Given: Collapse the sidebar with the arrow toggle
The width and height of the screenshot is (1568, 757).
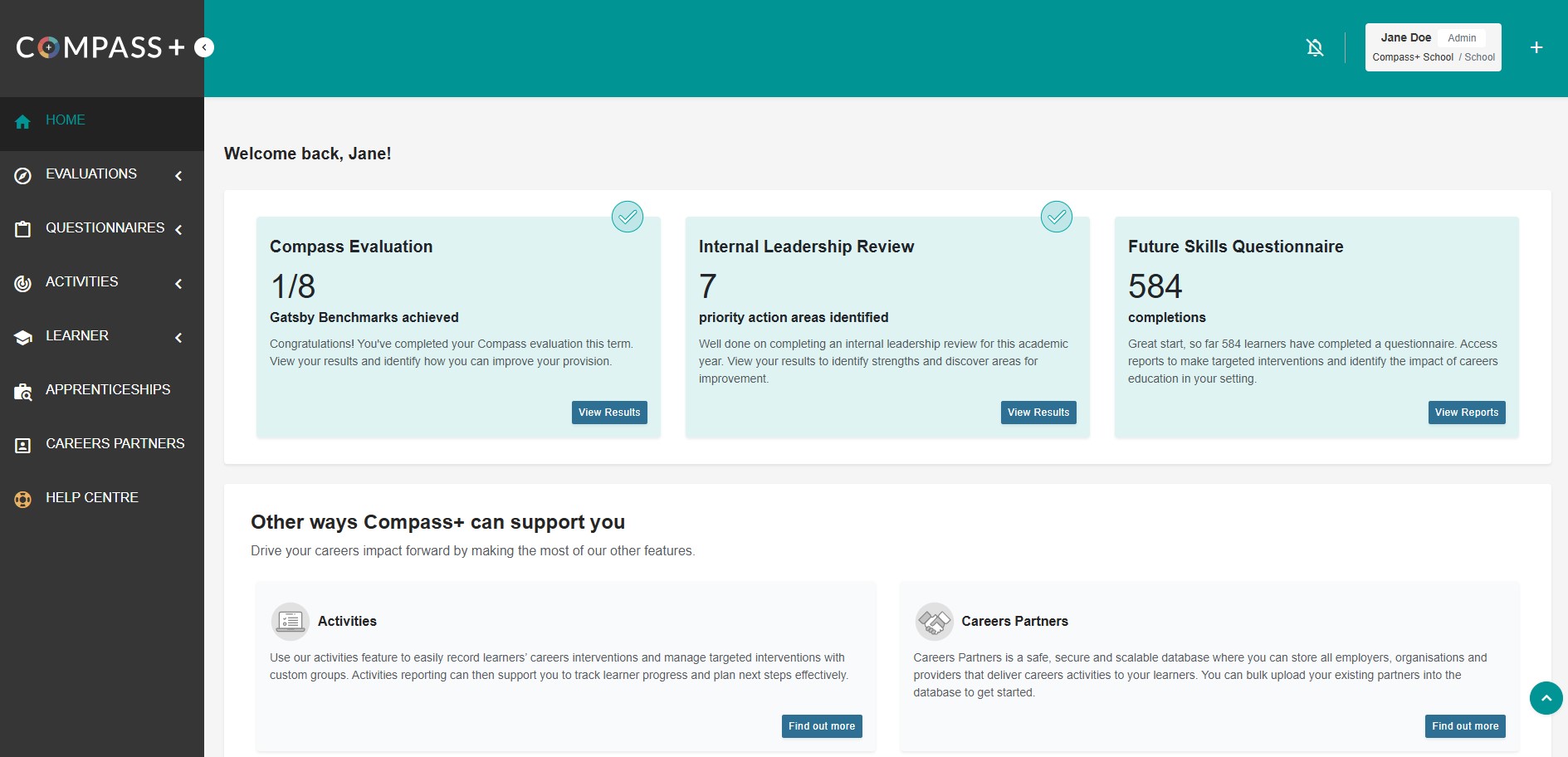Looking at the screenshot, I should pos(203,47).
